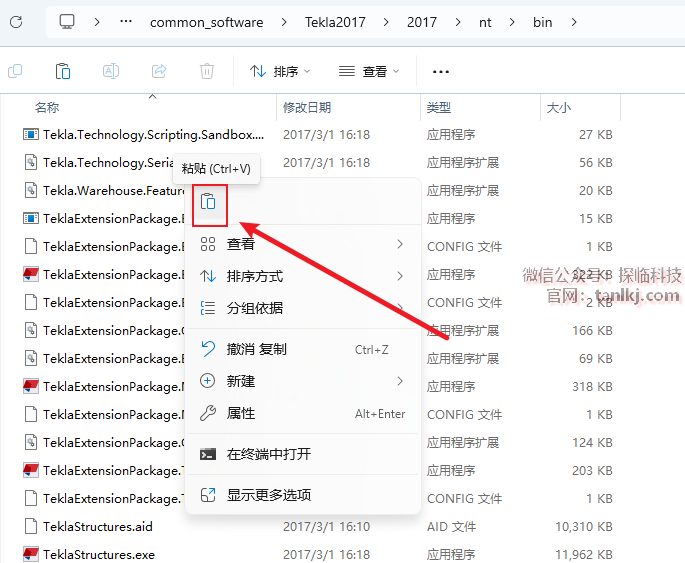Click 撤消 复制 menu item
The height and width of the screenshot is (563, 685).
(257, 349)
